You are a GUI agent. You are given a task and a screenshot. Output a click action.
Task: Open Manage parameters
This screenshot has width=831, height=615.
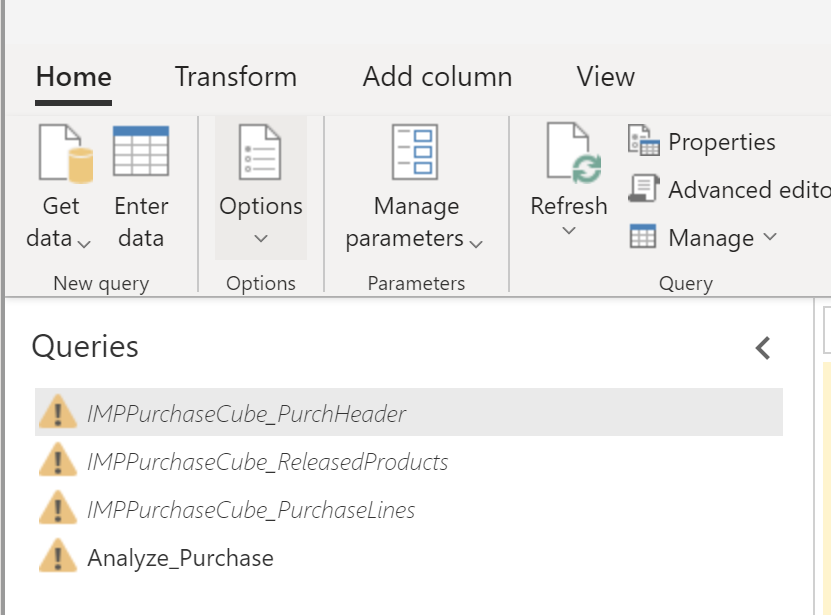click(415, 150)
